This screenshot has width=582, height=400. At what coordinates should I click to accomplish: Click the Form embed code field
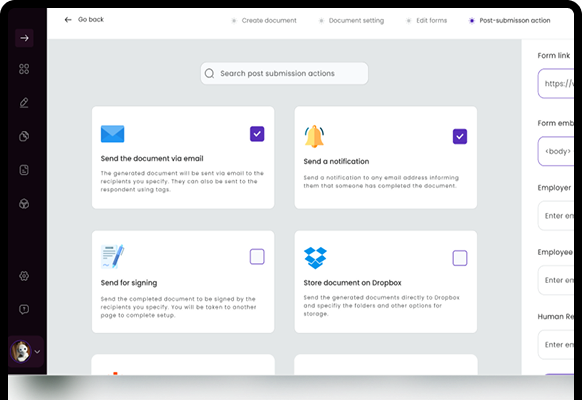556,151
